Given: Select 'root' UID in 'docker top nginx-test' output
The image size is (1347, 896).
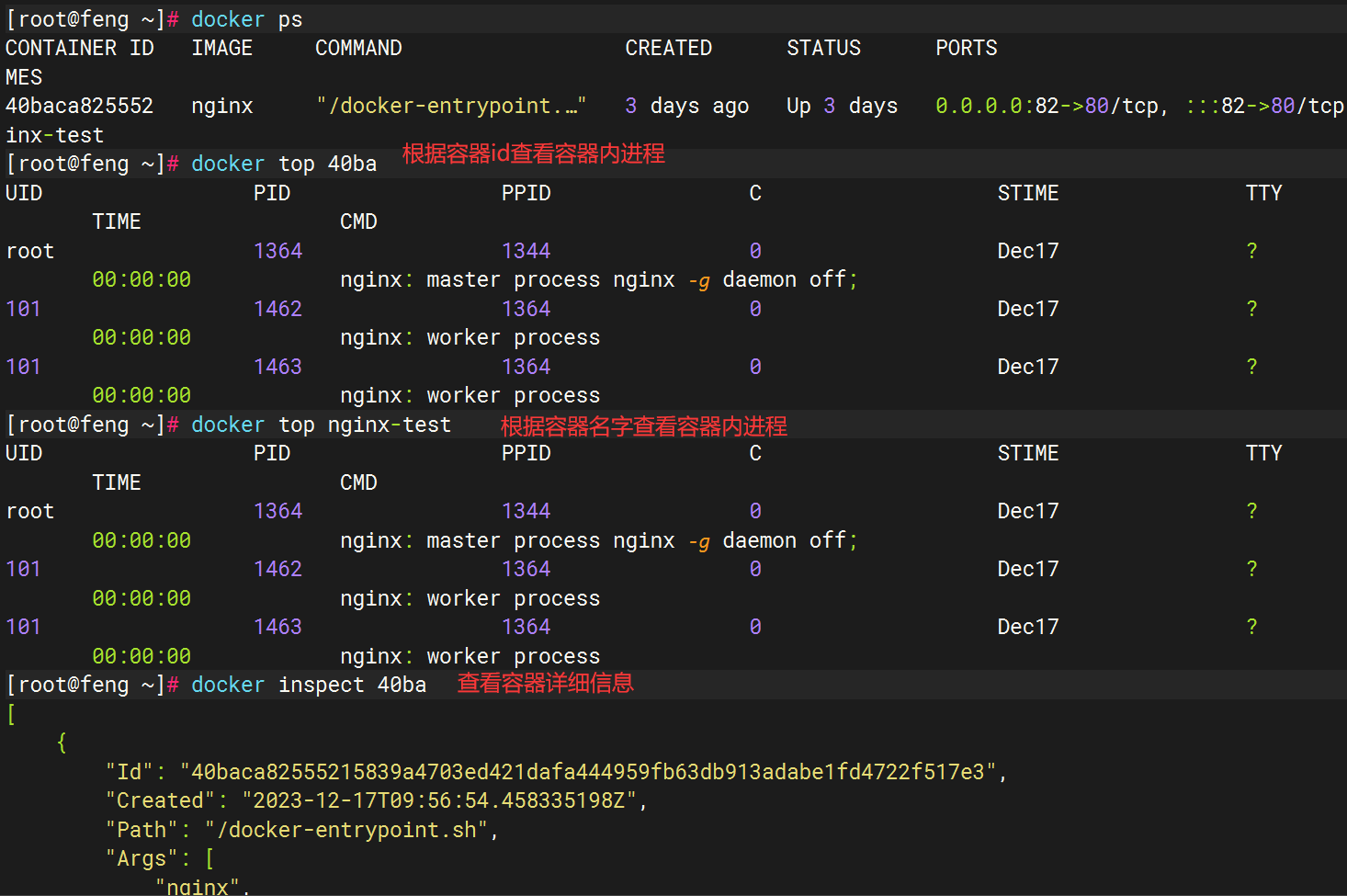Looking at the screenshot, I should coord(30,511).
